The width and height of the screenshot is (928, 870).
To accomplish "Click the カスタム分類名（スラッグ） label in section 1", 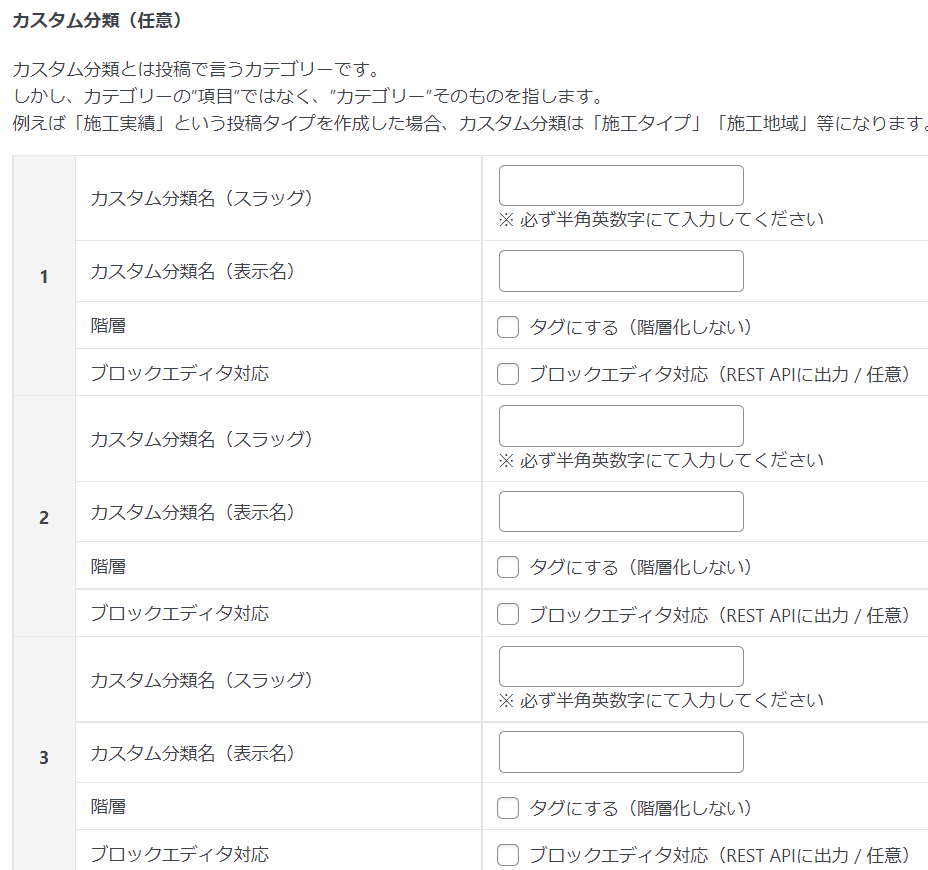I will 201,198.
